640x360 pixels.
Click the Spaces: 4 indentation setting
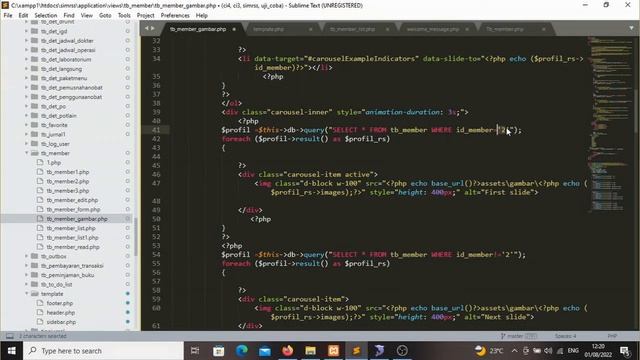click(x=565, y=336)
